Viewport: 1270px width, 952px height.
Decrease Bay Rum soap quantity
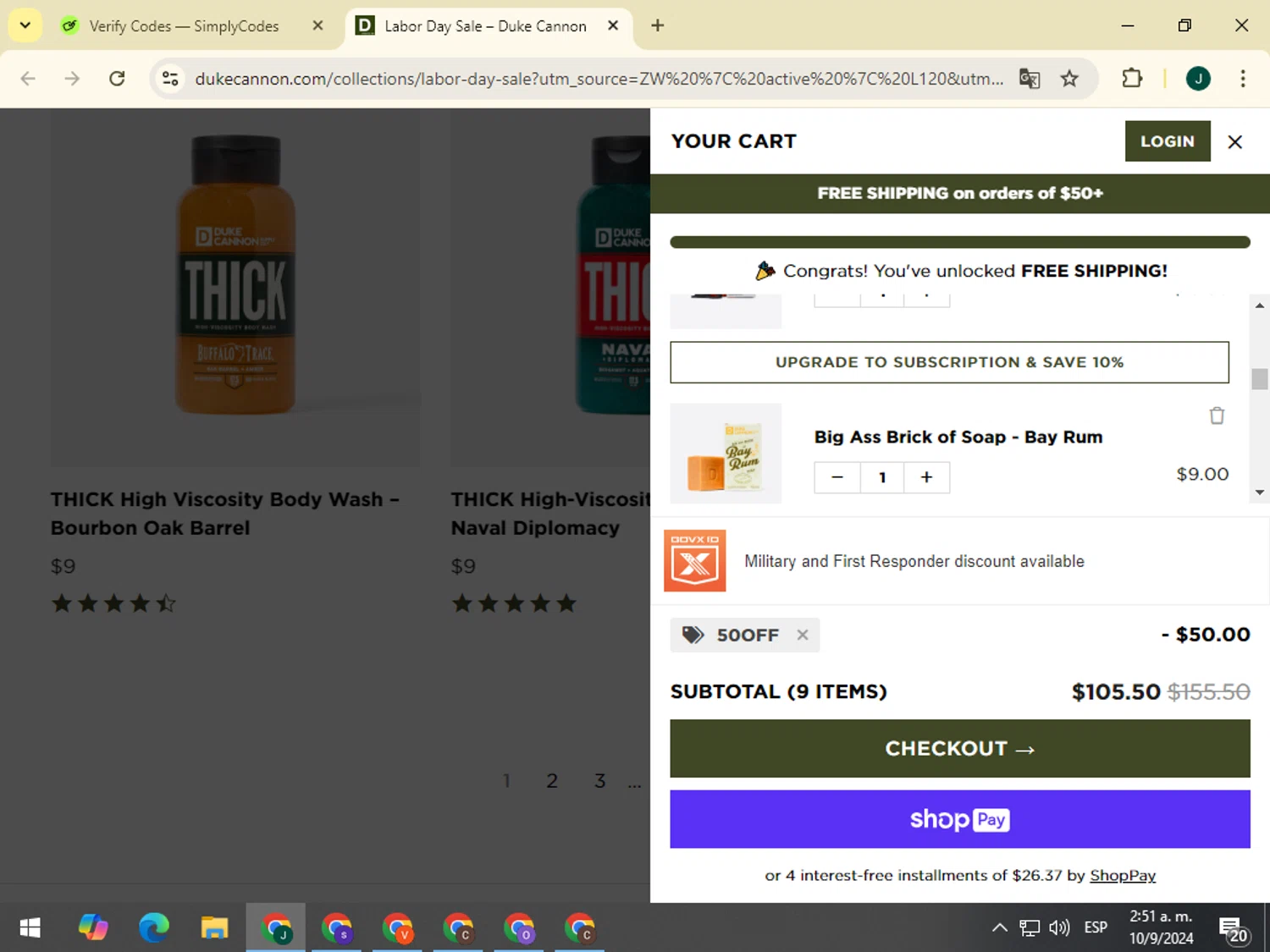837,477
